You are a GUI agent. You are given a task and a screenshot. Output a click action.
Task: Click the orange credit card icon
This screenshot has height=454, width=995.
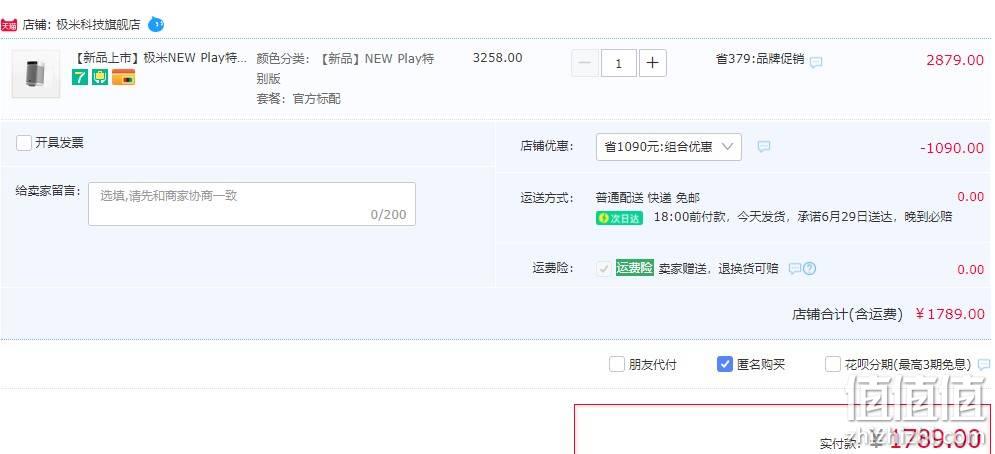(124, 77)
